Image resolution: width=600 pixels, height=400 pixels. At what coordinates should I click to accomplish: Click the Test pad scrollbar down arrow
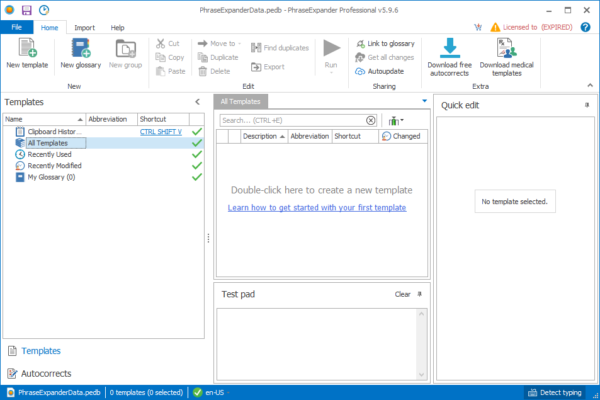point(421,375)
